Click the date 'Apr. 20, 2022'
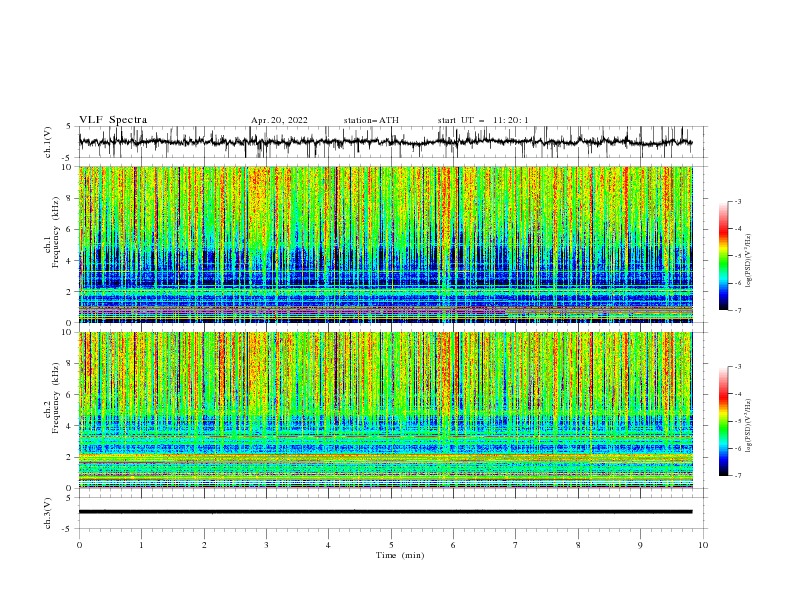The width and height of the screenshot is (792, 612). tap(279, 120)
